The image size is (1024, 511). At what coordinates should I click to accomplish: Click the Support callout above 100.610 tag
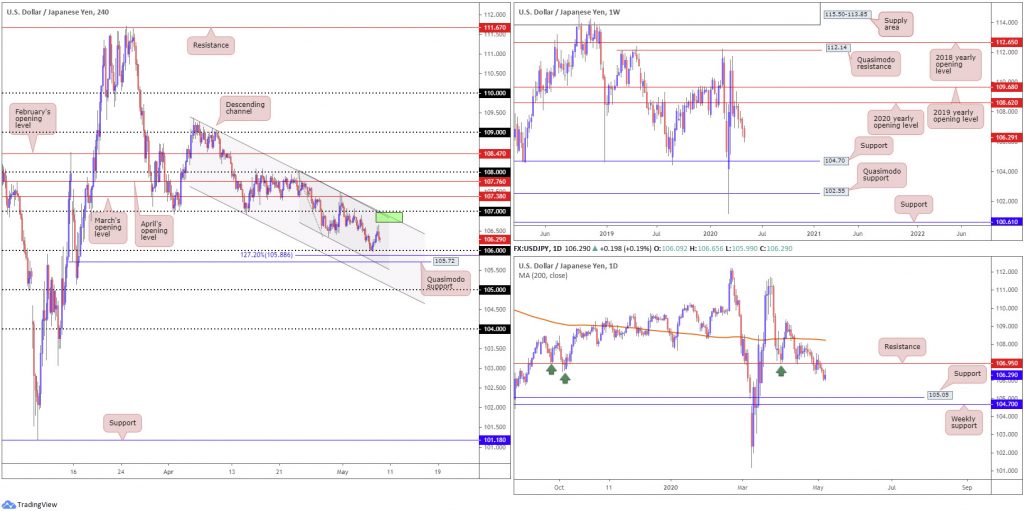(x=914, y=204)
